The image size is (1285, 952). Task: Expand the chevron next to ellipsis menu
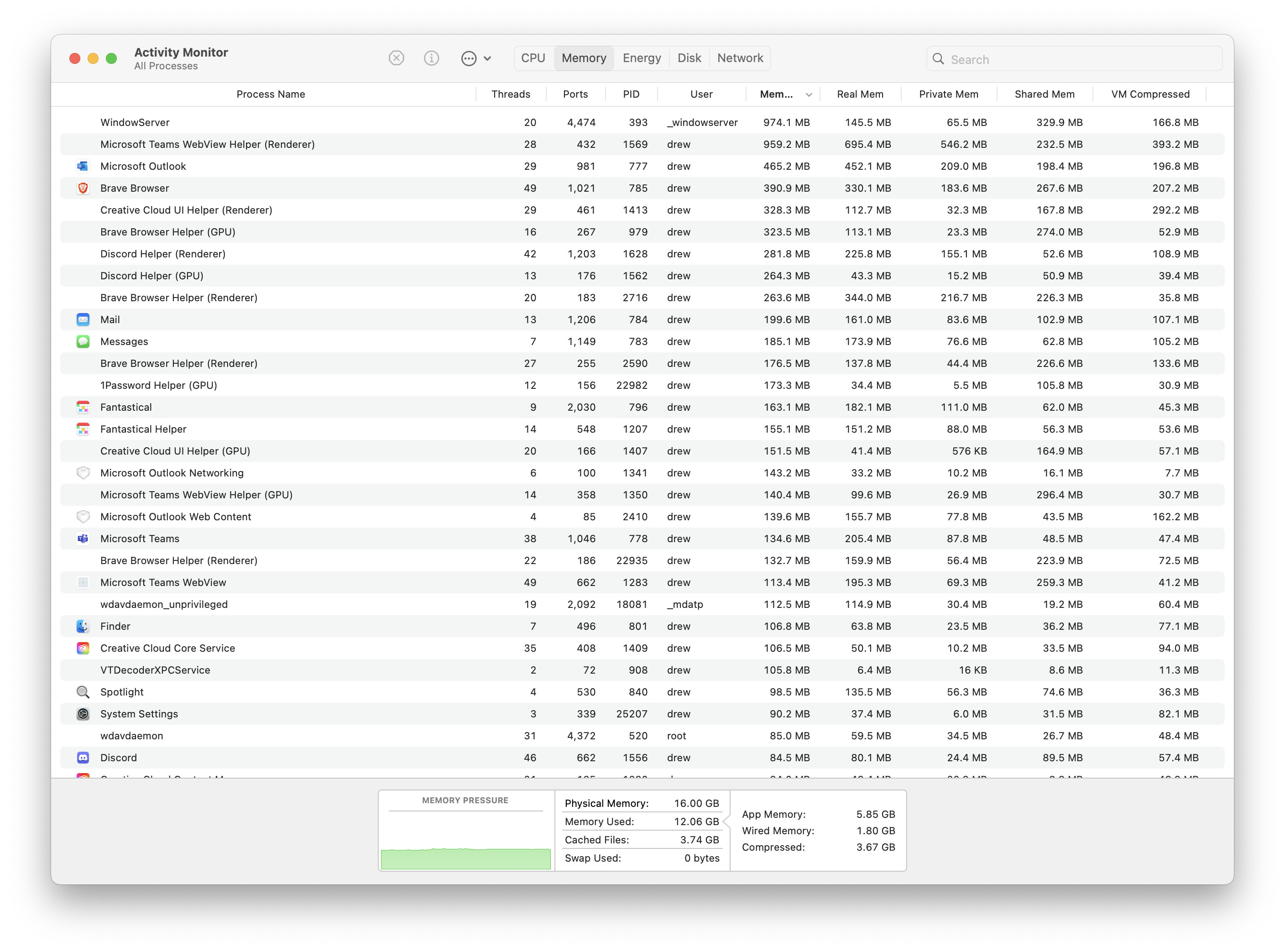point(487,58)
